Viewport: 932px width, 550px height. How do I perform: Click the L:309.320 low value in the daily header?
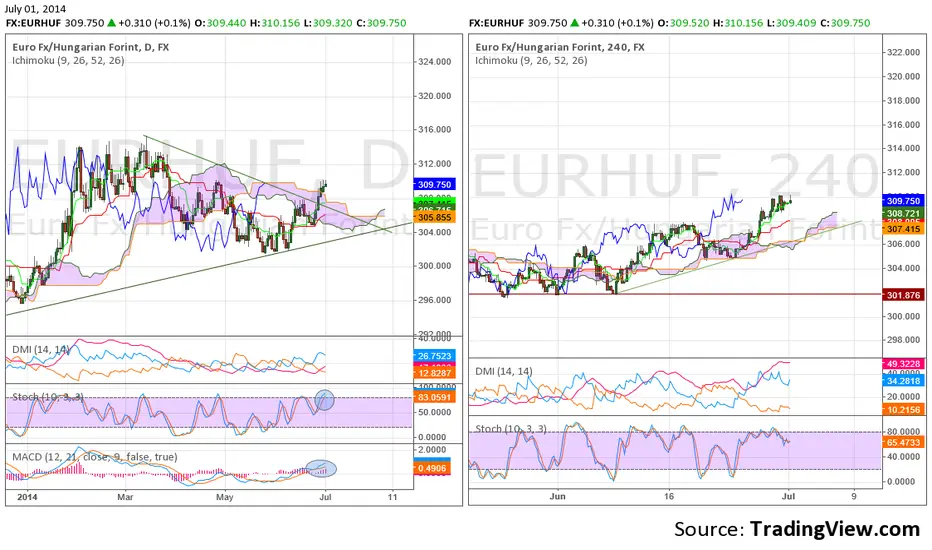pos(328,23)
